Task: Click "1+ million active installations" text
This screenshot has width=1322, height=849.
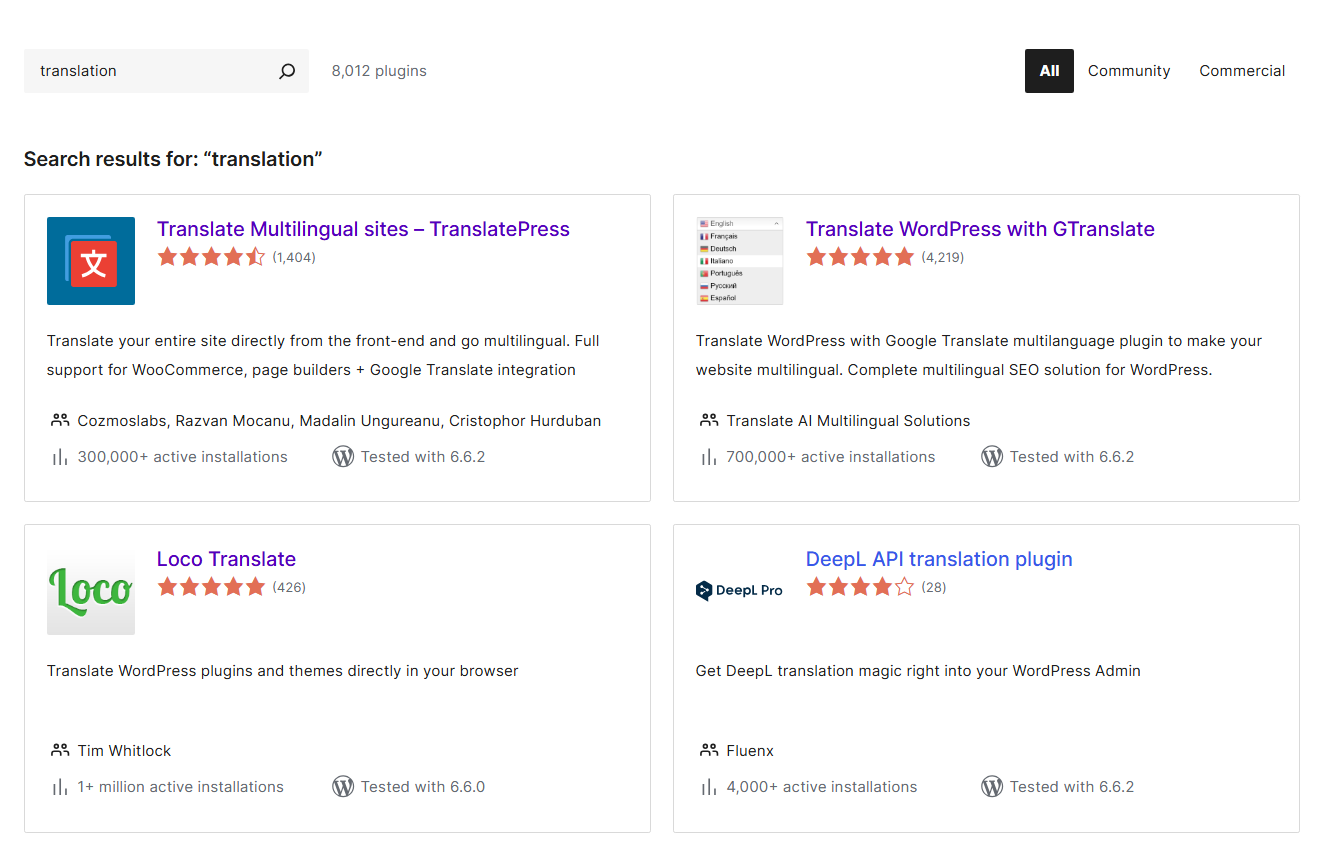Action: pyautogui.click(x=181, y=787)
